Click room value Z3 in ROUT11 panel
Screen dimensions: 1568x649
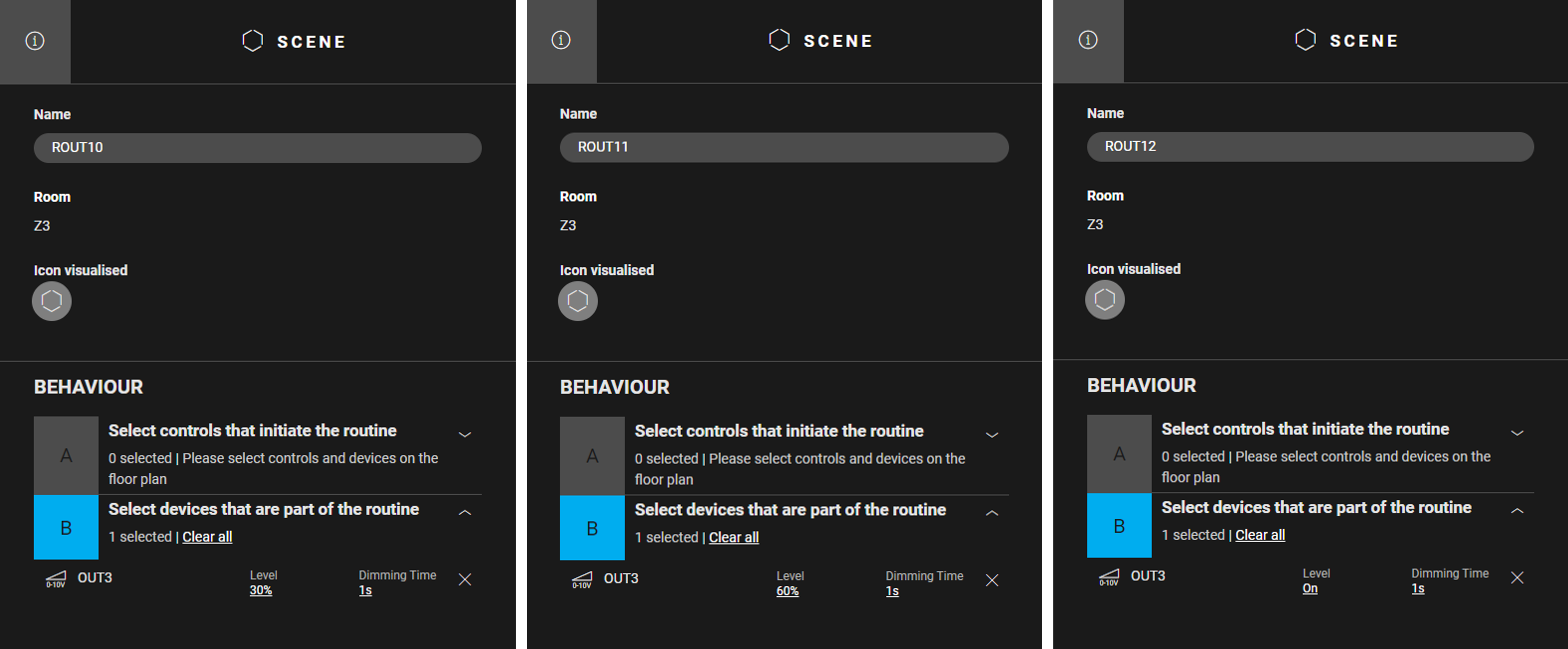point(568,225)
